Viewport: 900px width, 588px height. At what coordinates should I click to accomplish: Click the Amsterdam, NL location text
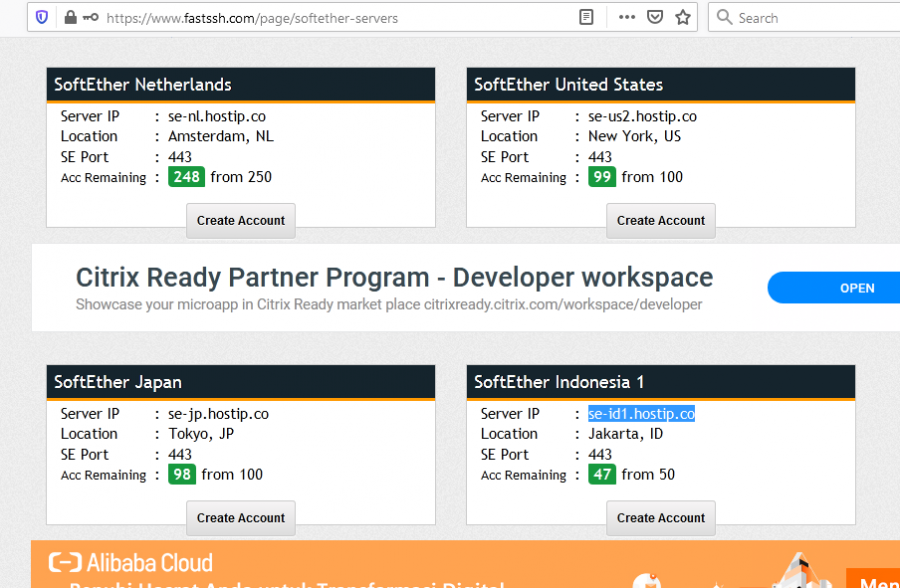pos(220,137)
